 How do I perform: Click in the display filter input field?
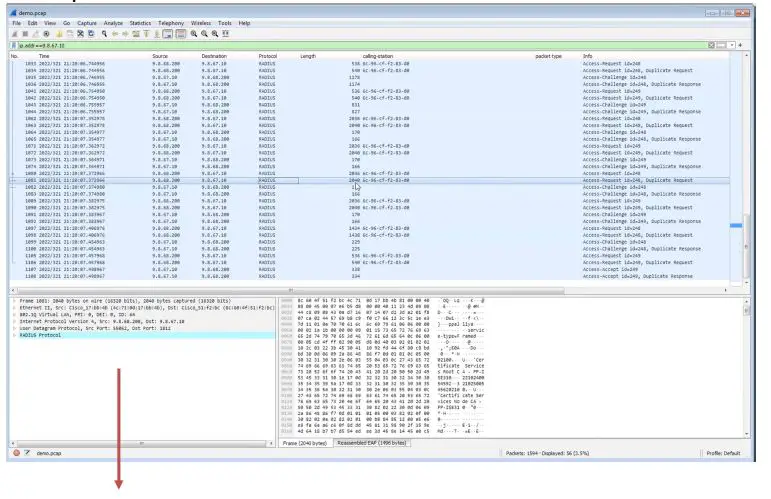362,45
